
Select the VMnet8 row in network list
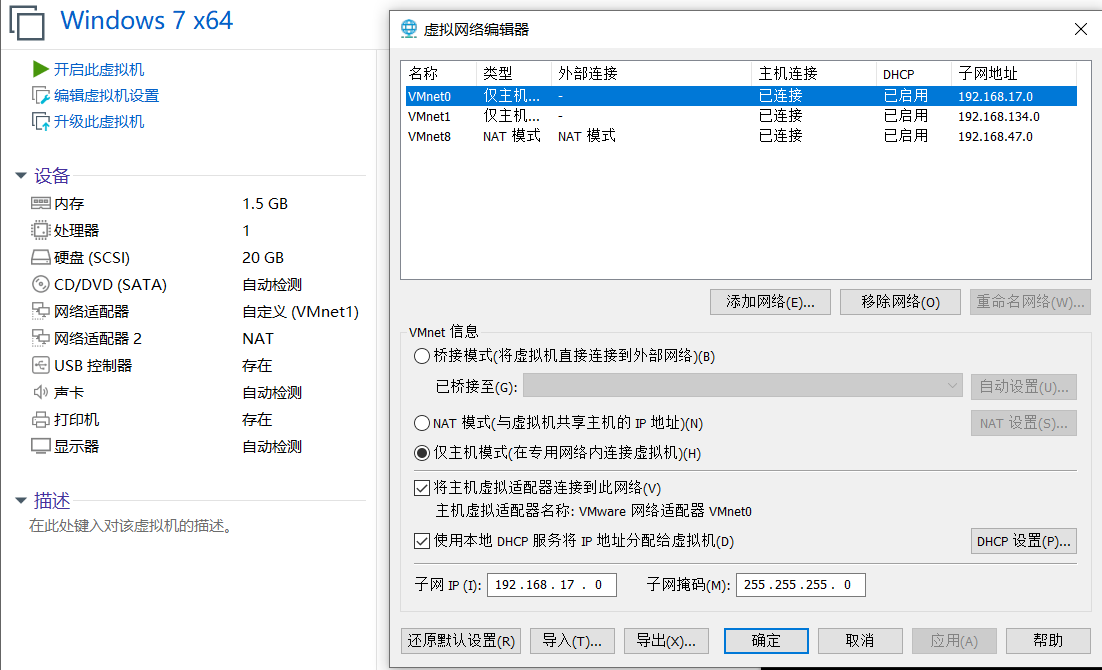tap(741, 136)
